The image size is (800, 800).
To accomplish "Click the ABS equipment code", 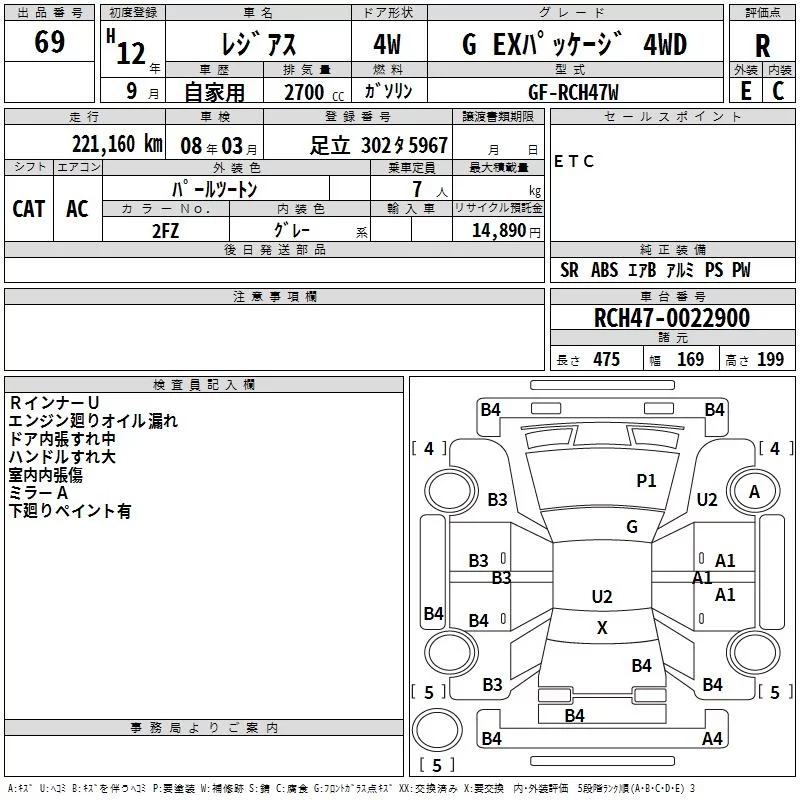I will tap(604, 269).
